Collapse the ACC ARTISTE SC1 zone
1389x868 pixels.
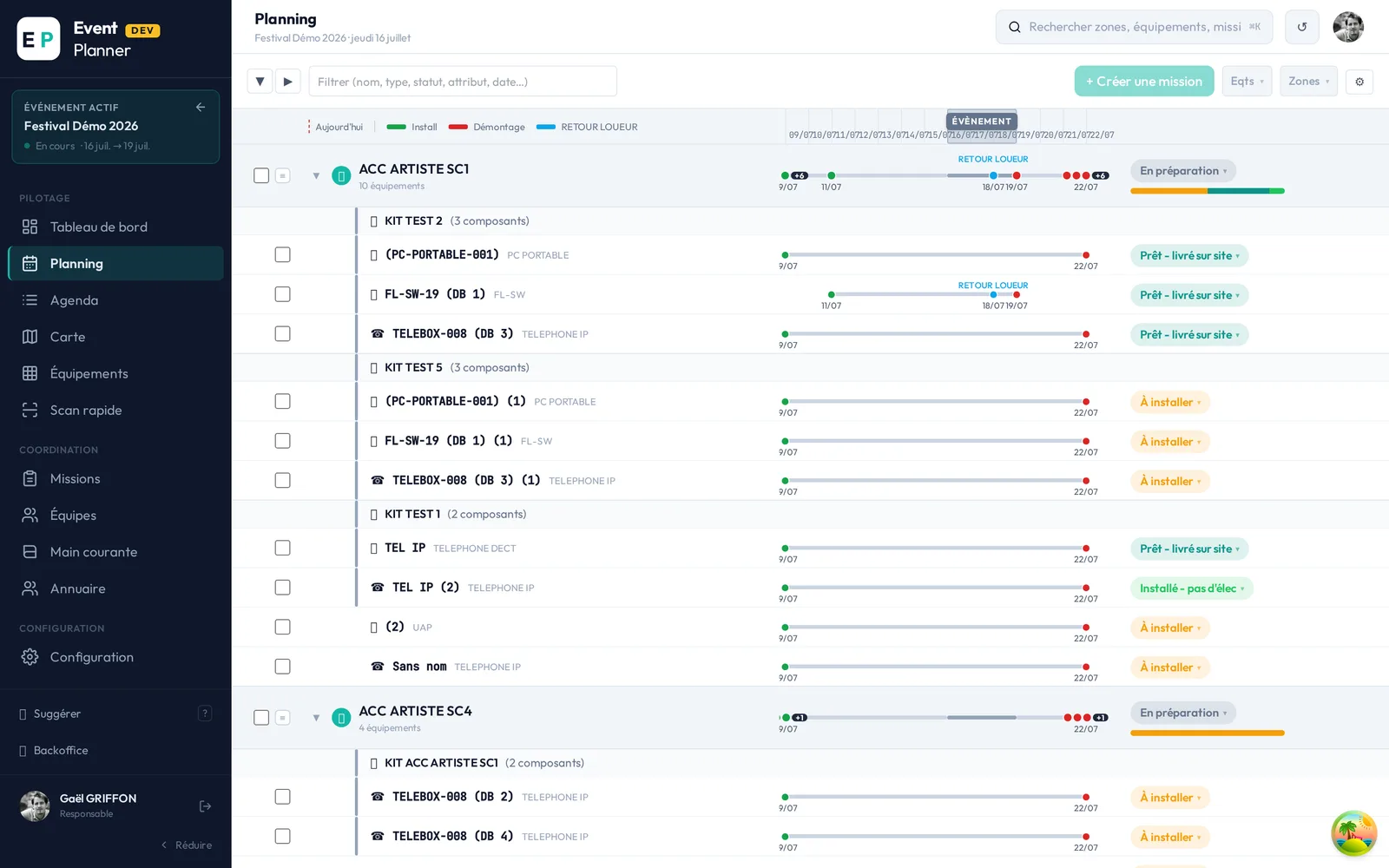pyautogui.click(x=316, y=176)
